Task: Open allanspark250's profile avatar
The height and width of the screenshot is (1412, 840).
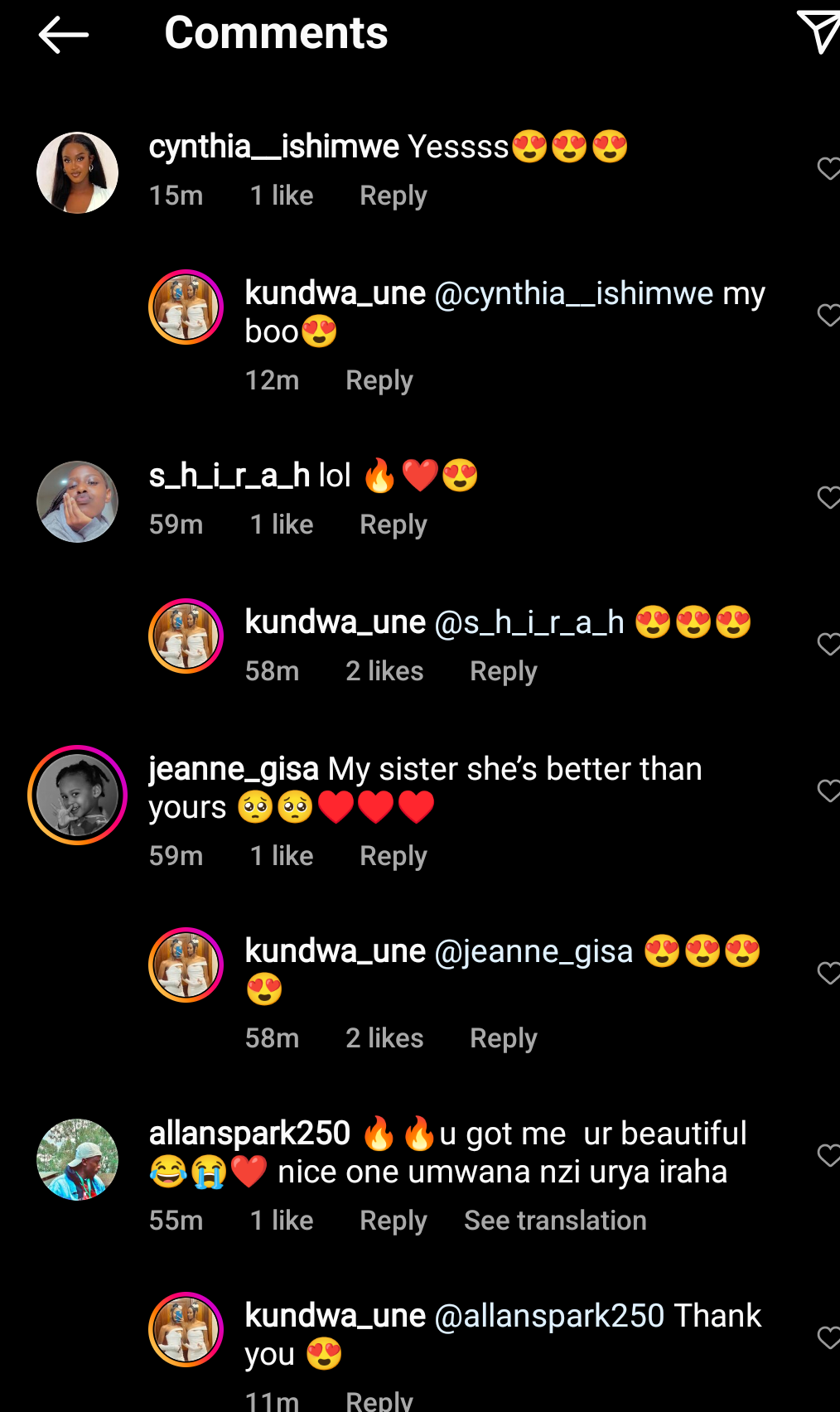Action: [78, 1160]
